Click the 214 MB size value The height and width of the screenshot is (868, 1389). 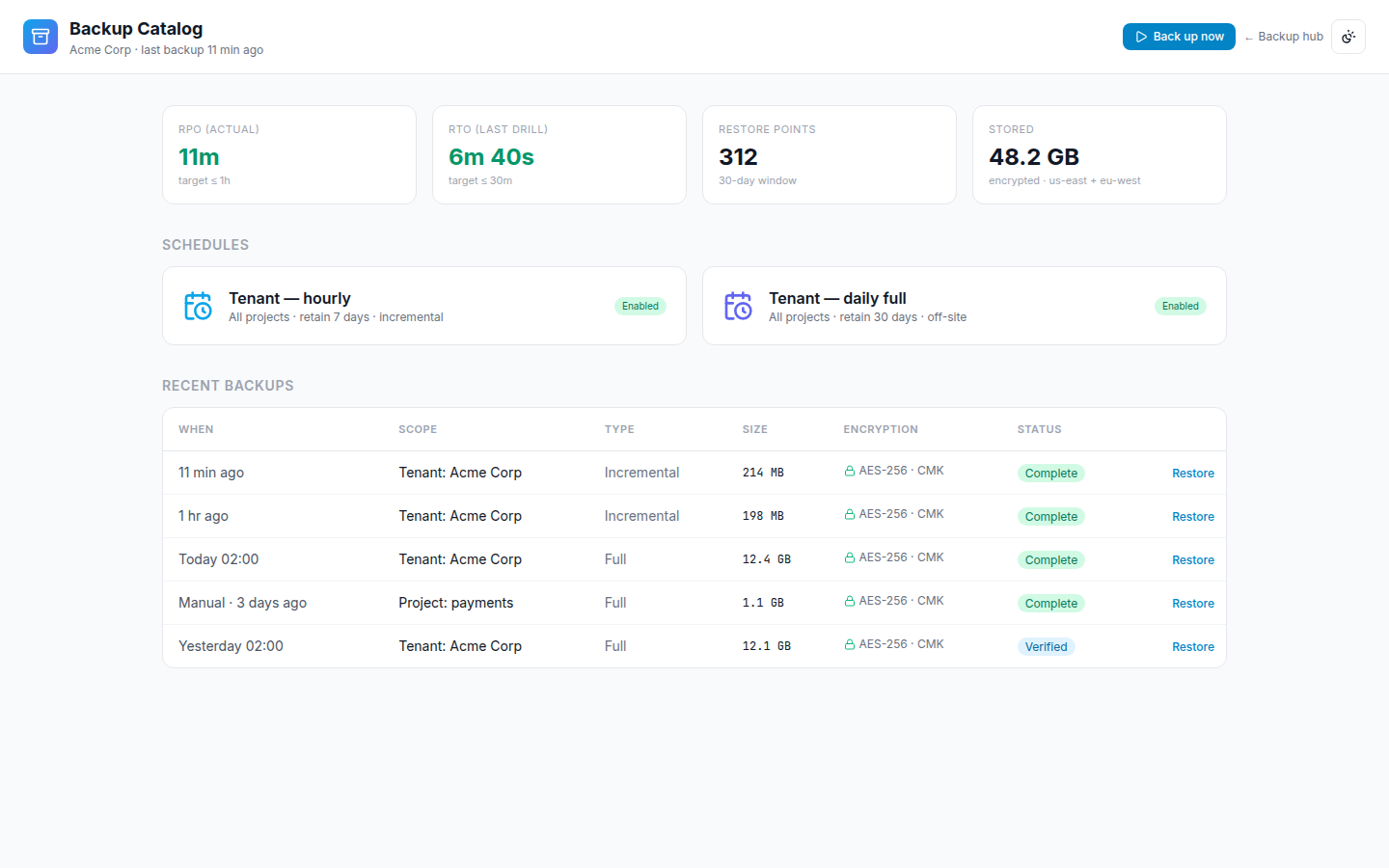click(763, 473)
